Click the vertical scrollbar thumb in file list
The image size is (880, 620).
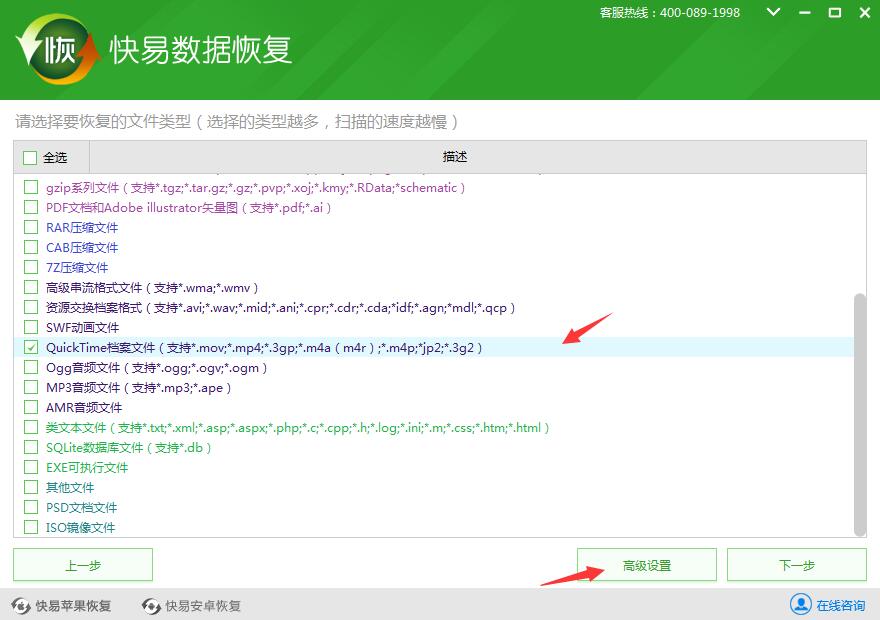tap(859, 414)
